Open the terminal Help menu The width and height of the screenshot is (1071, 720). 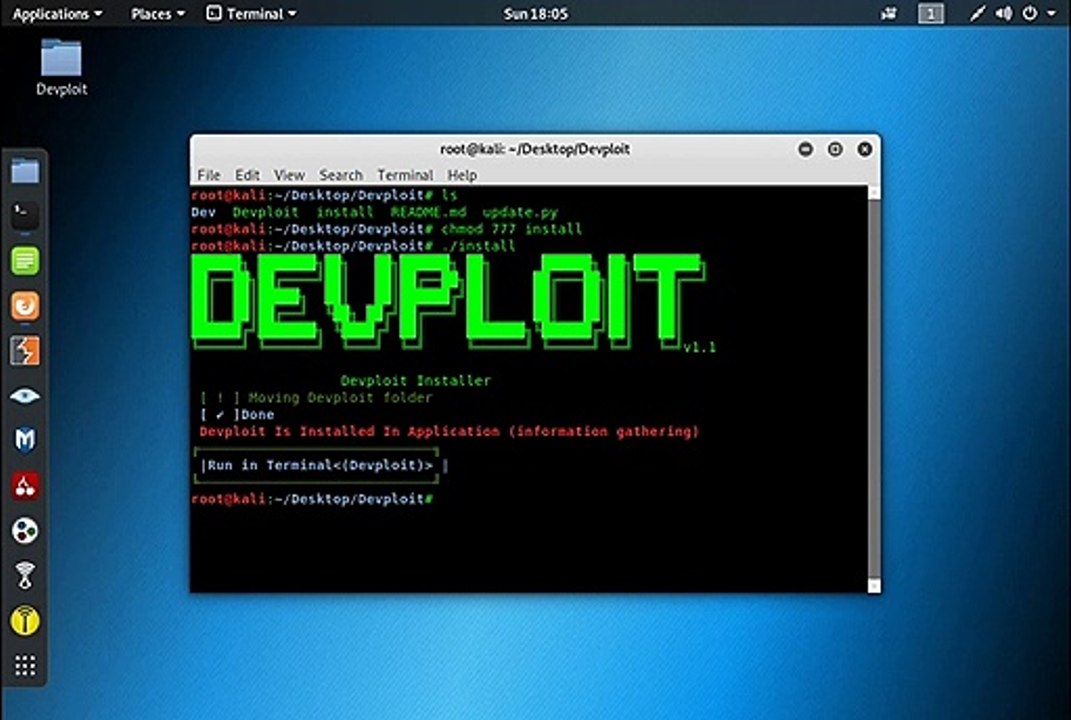462,175
